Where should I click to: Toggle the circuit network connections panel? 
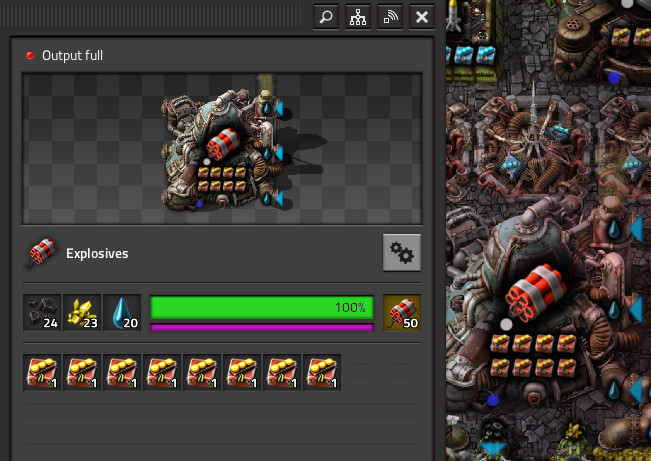point(358,17)
